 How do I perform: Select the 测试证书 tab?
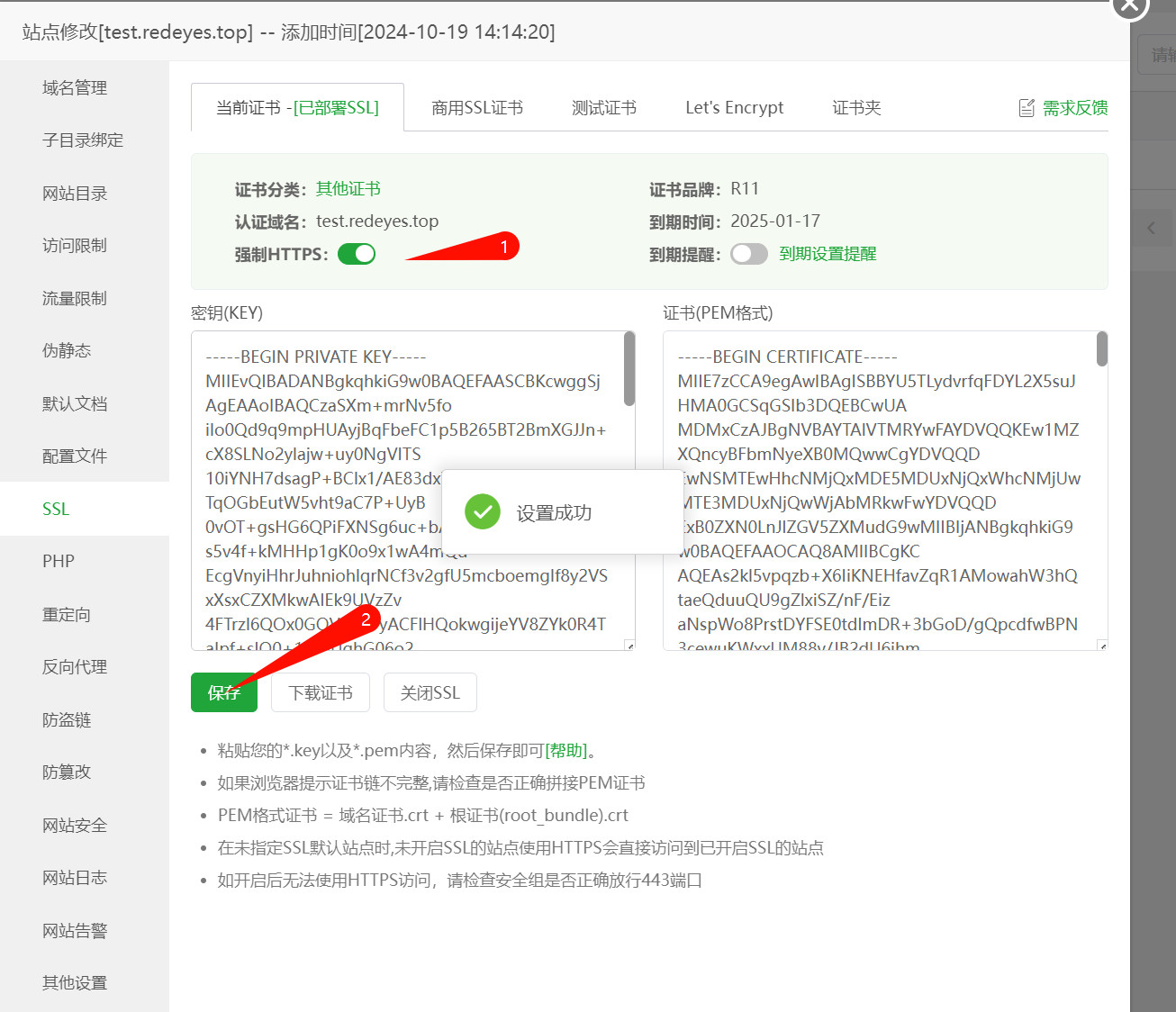pos(603,108)
